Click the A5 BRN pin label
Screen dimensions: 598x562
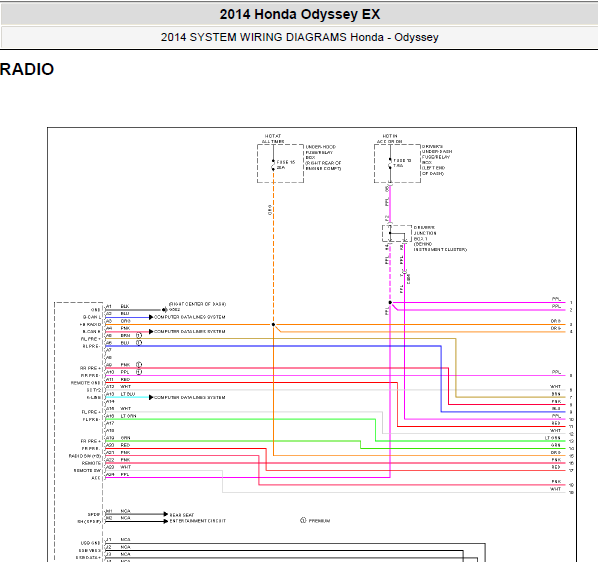tap(118, 336)
